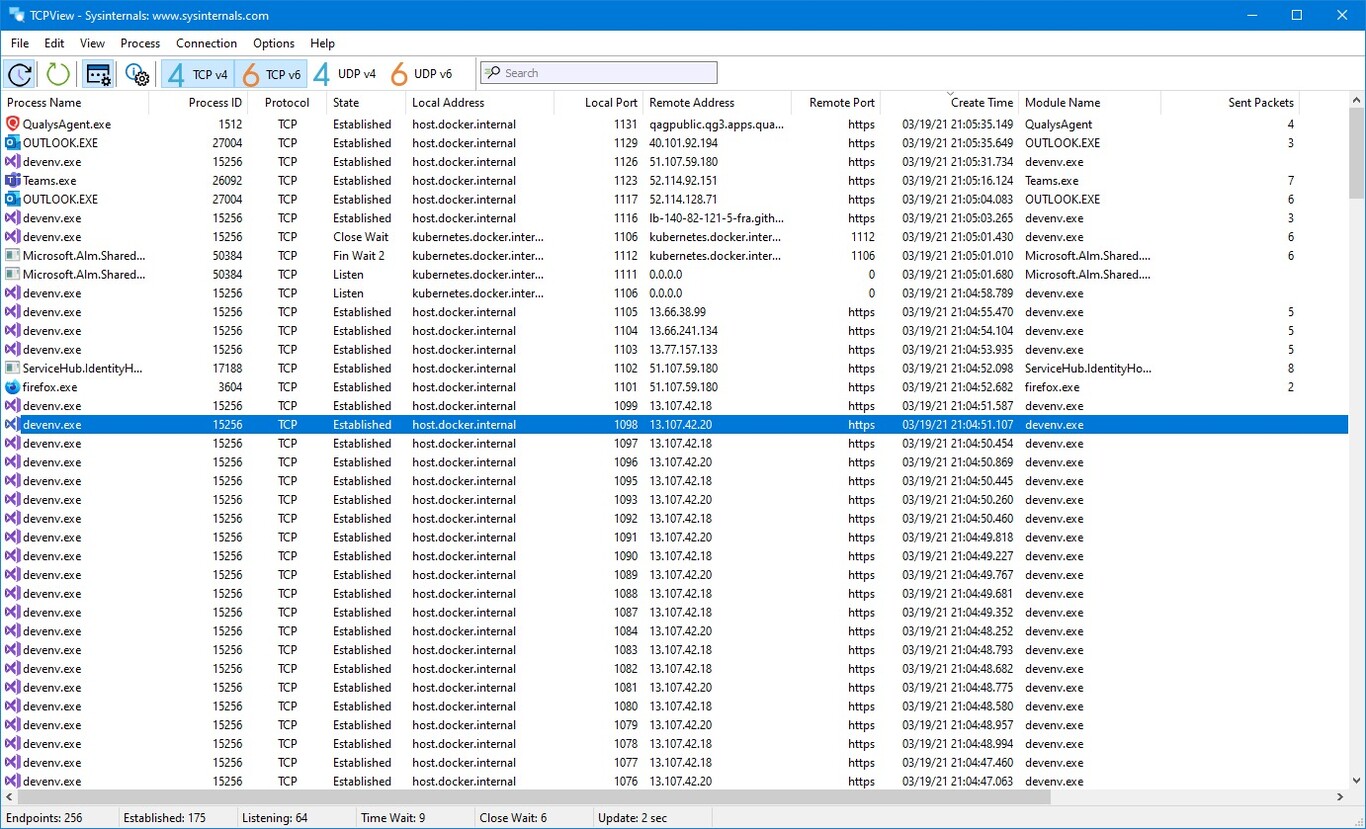Click inside the Search field
Image resolution: width=1366 pixels, height=829 pixels.
(598, 72)
